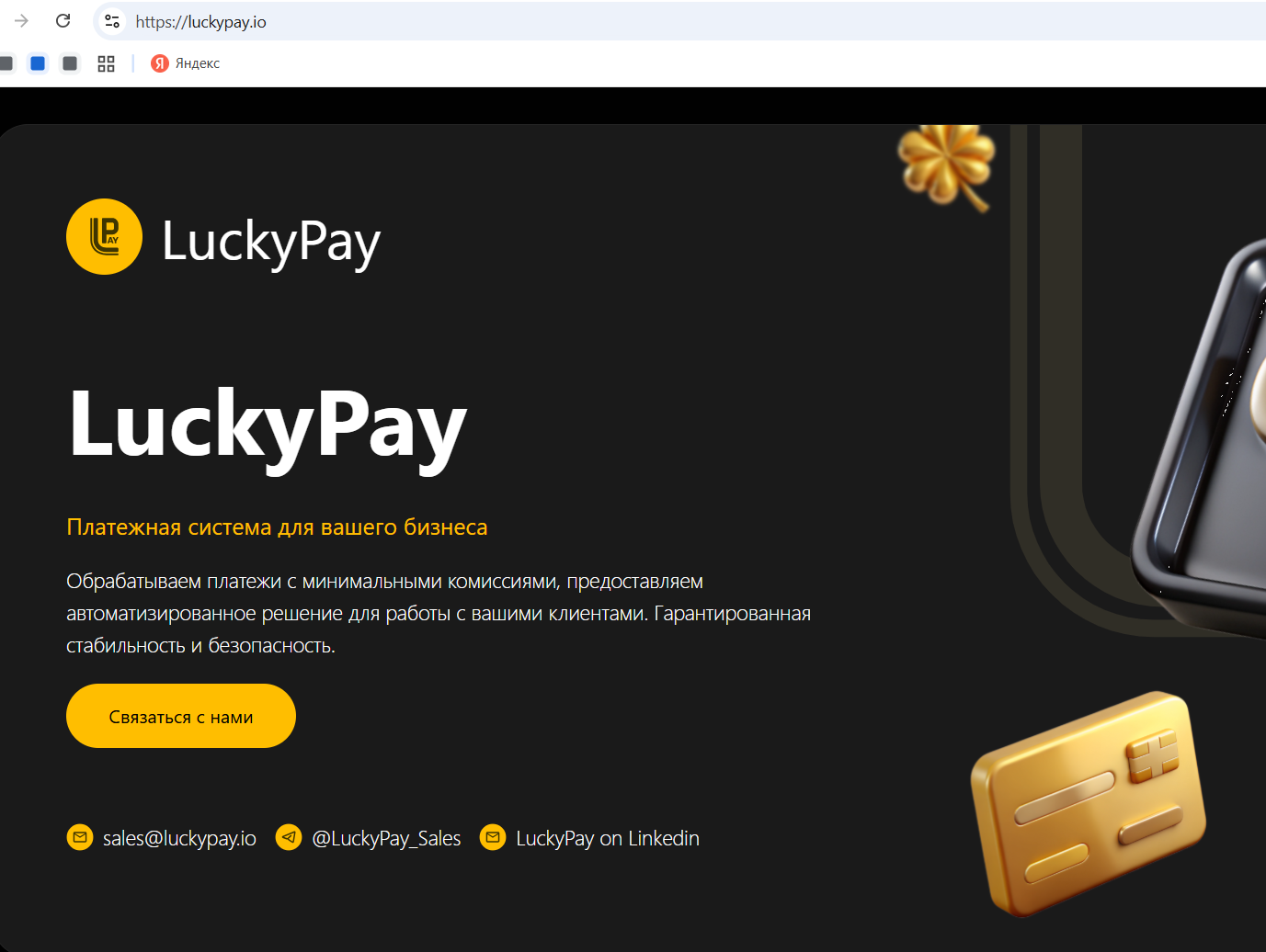Click the browser reload icon
This screenshot has height=952, width=1266.
click(x=63, y=20)
